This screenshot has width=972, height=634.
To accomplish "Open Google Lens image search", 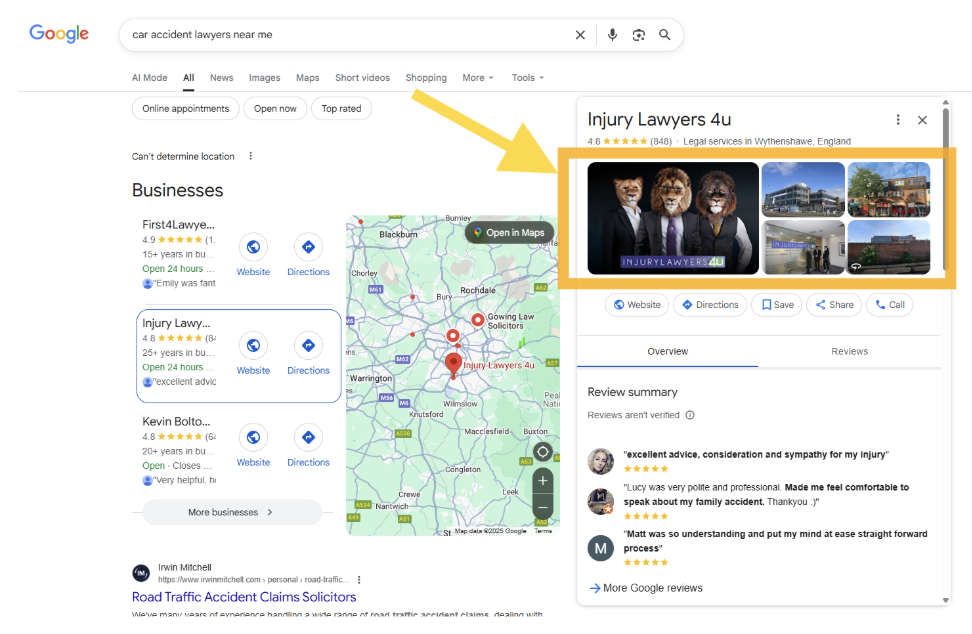I will tap(639, 35).
